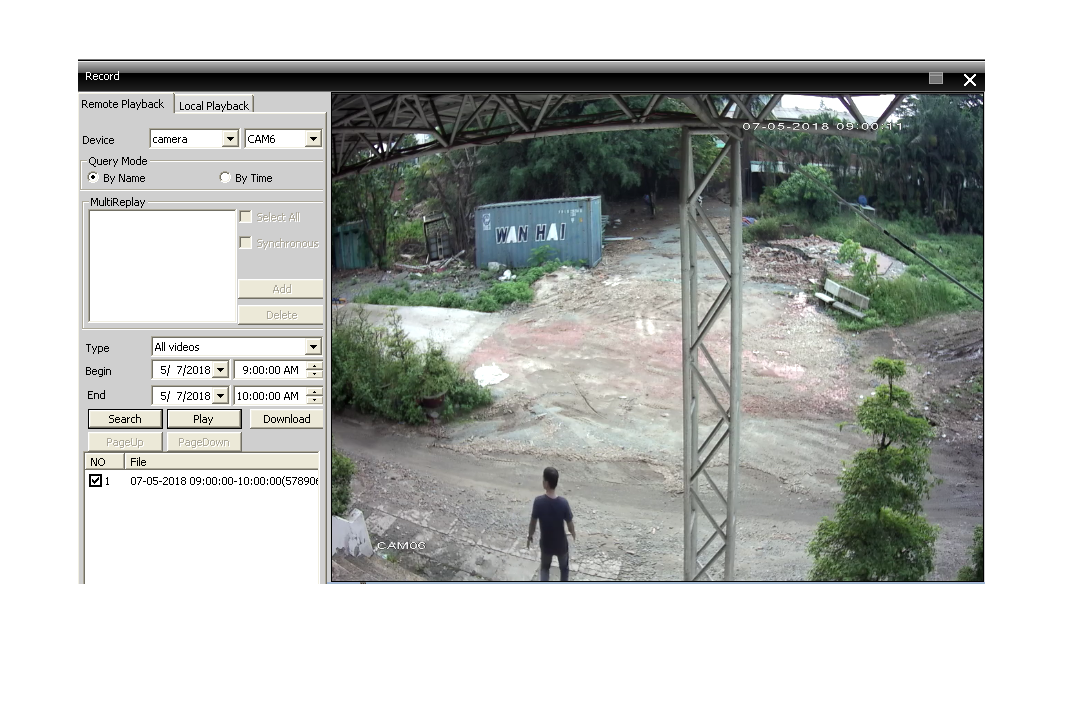Open the Type All videos dropdown
The height and width of the screenshot is (705, 1090).
point(313,347)
